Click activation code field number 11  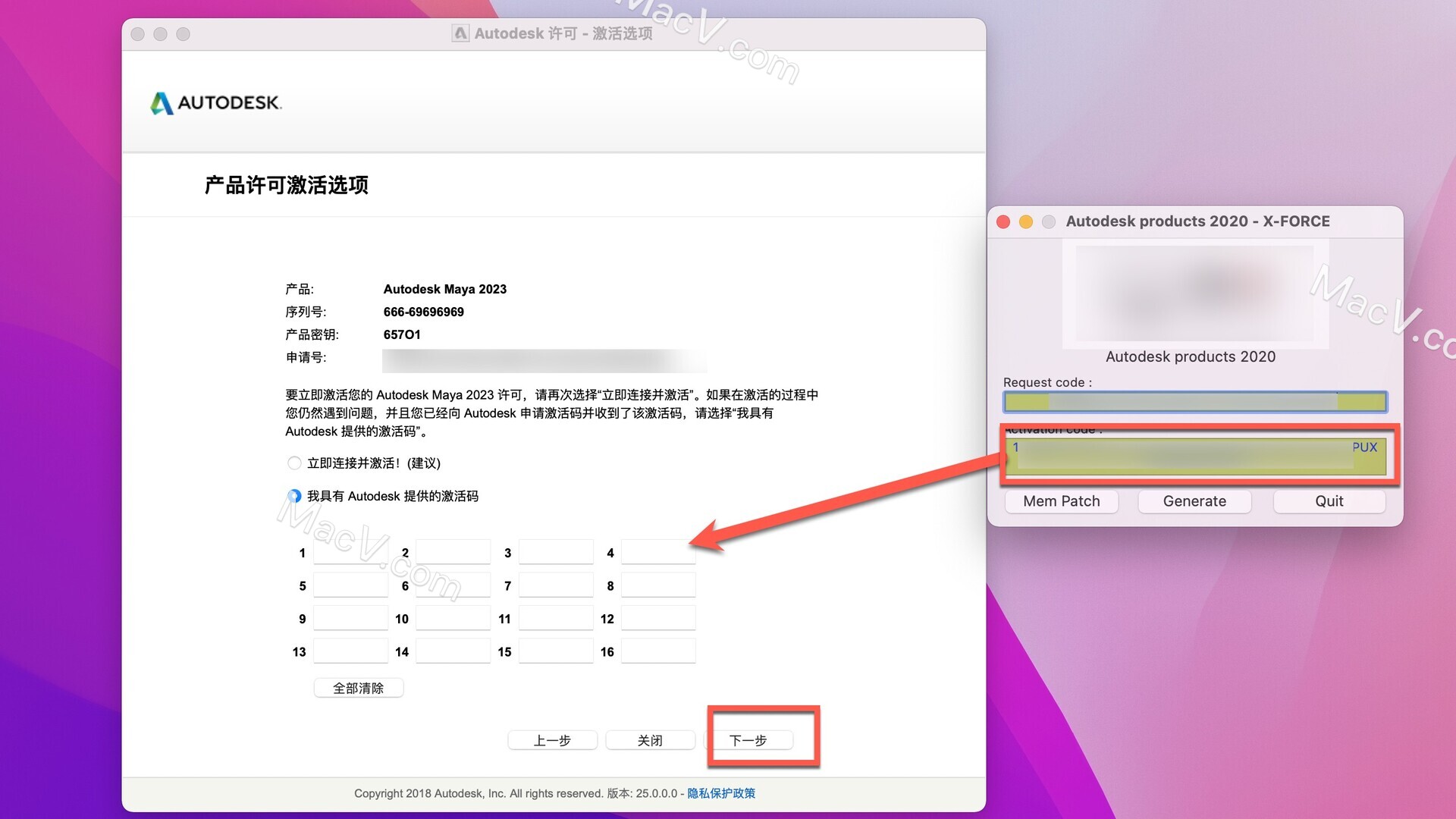556,618
